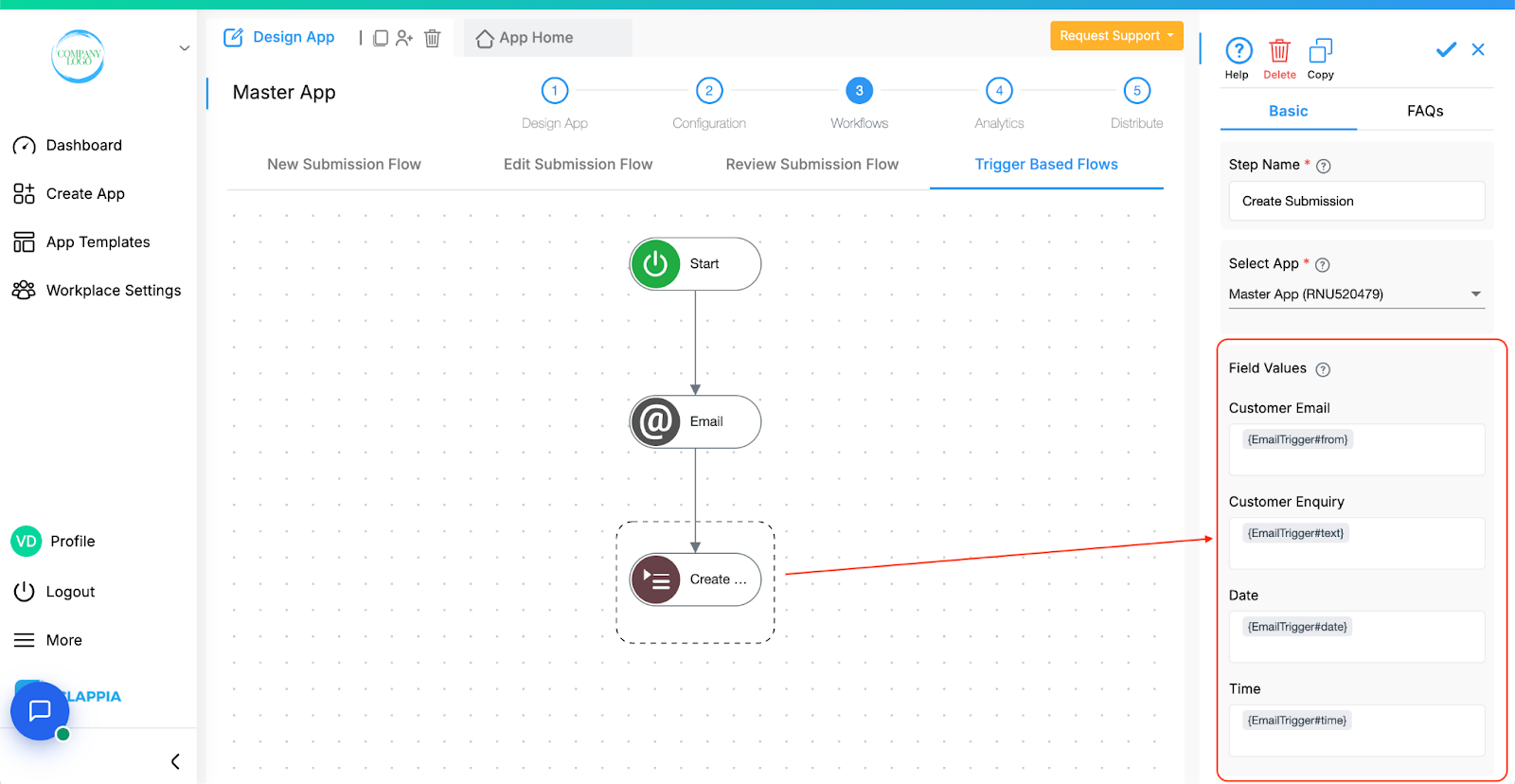This screenshot has height=784, width=1515.
Task: Select the {EmailTrigger#from} token
Action: 1297,439
